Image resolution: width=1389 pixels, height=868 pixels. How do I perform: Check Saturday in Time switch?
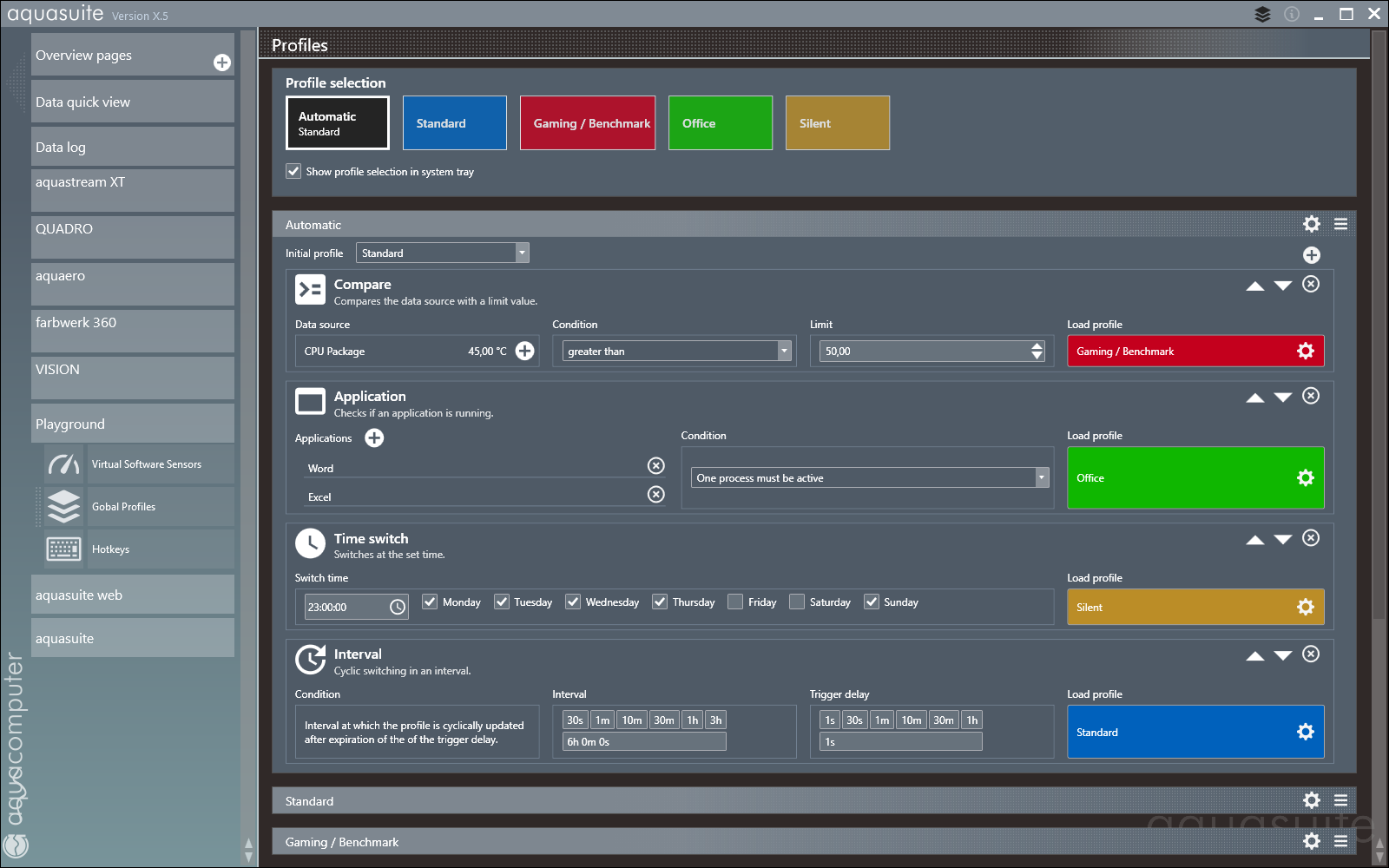coord(797,602)
